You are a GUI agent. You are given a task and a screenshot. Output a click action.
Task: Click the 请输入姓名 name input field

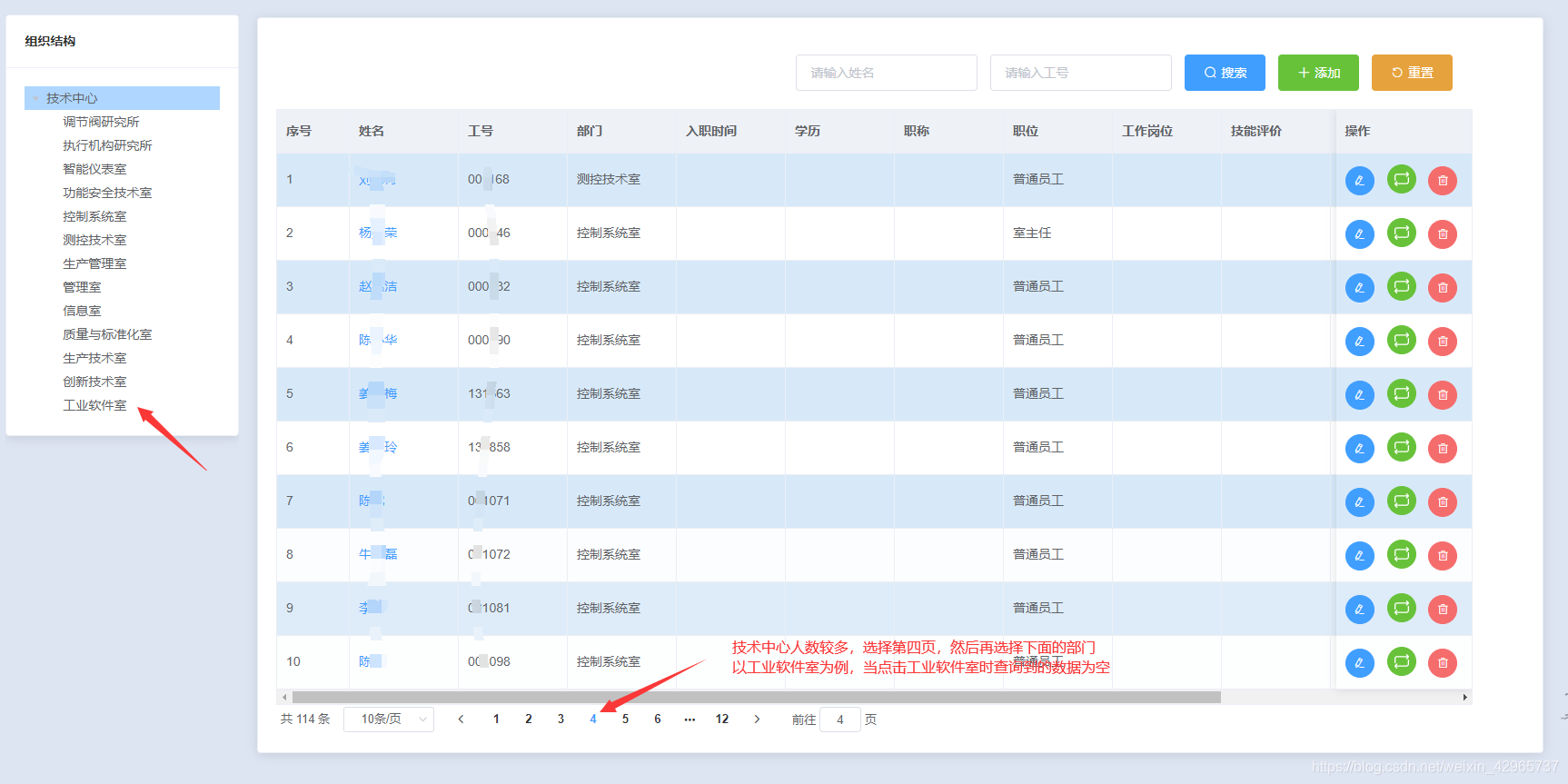pyautogui.click(x=887, y=73)
